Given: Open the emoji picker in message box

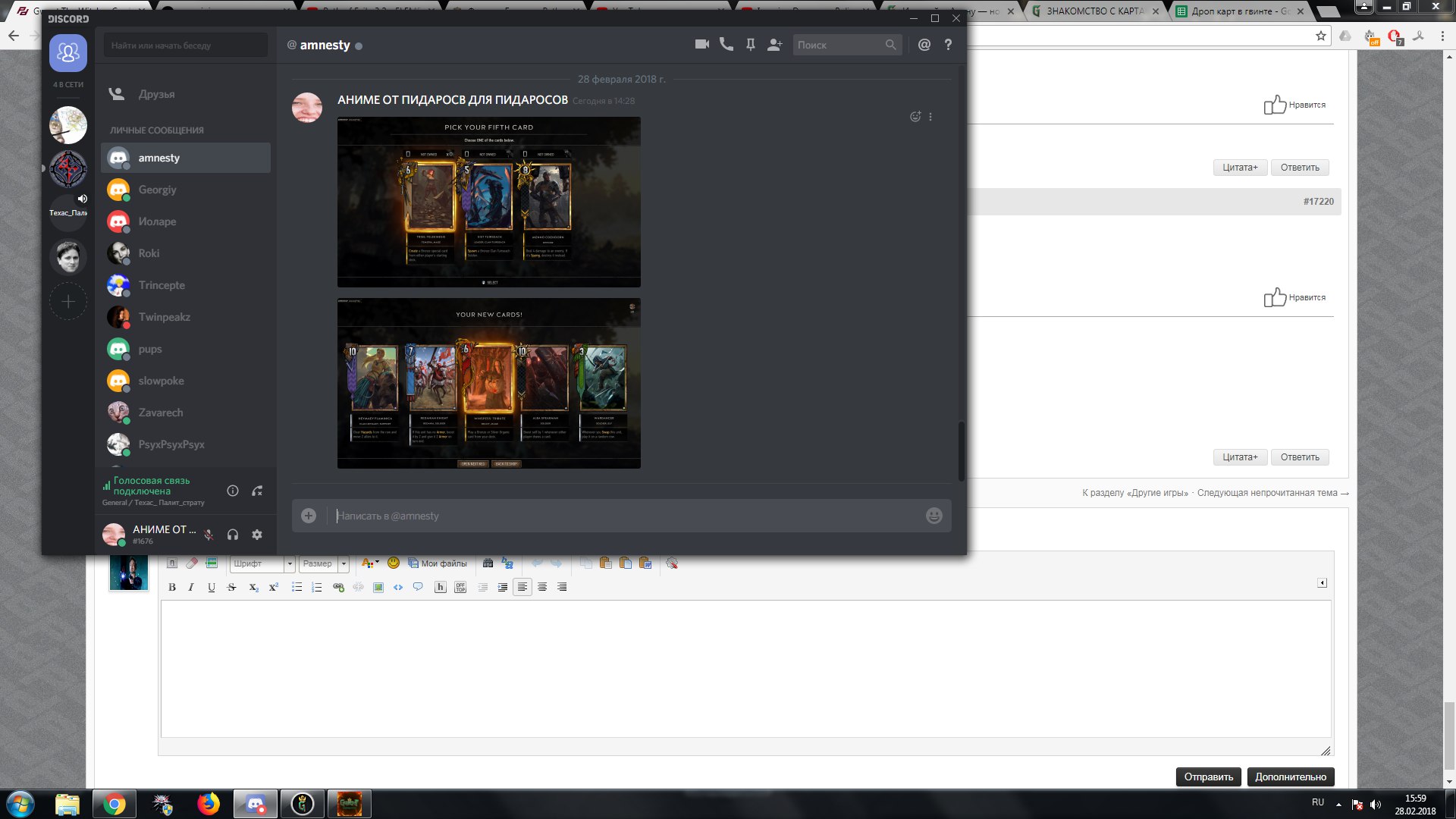Looking at the screenshot, I should pyautogui.click(x=934, y=516).
